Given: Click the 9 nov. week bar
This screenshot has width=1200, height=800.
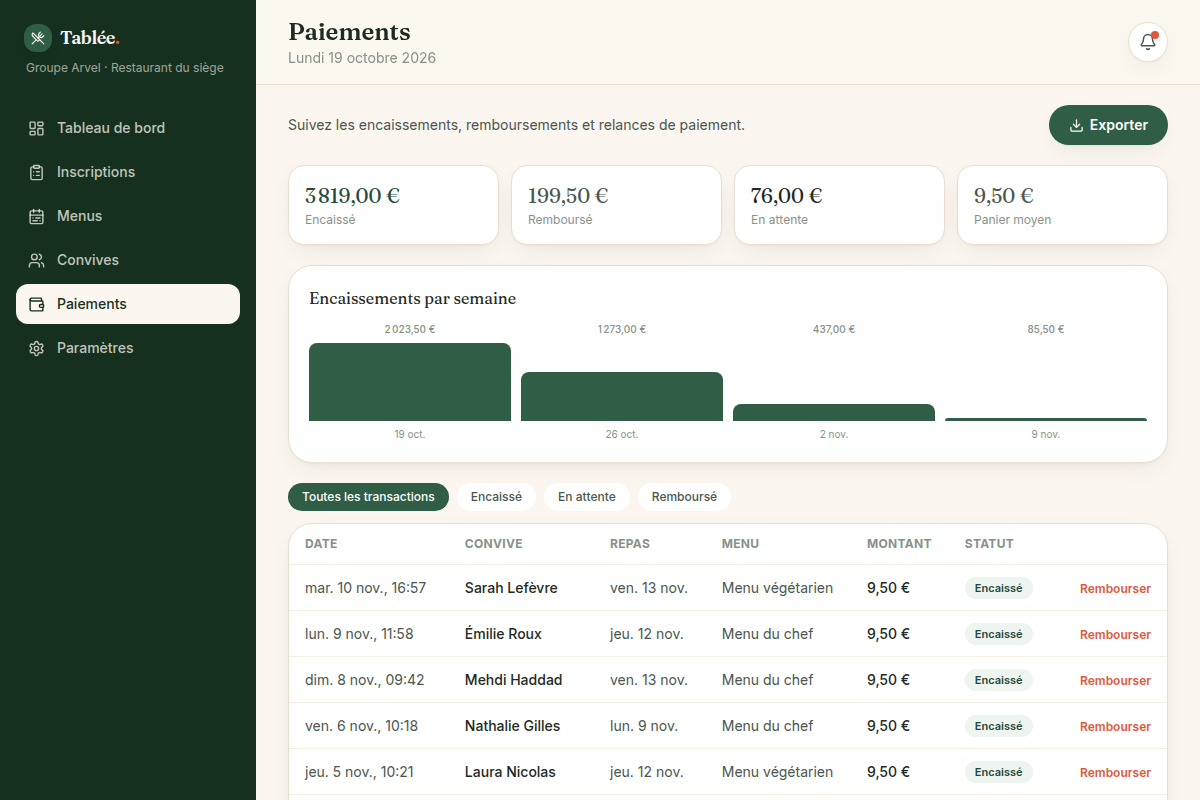Looking at the screenshot, I should click(x=1046, y=419).
